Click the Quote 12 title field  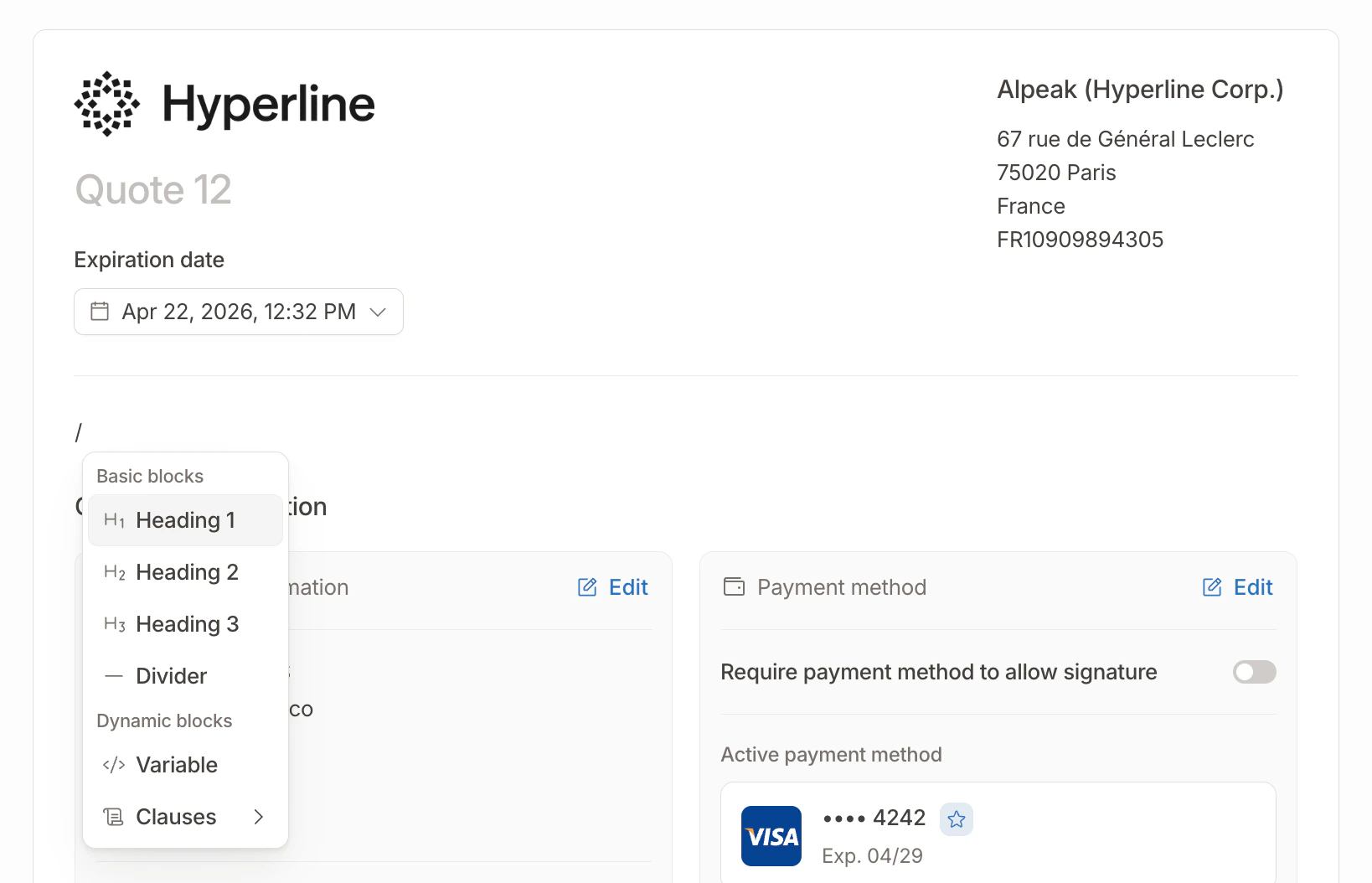[153, 189]
